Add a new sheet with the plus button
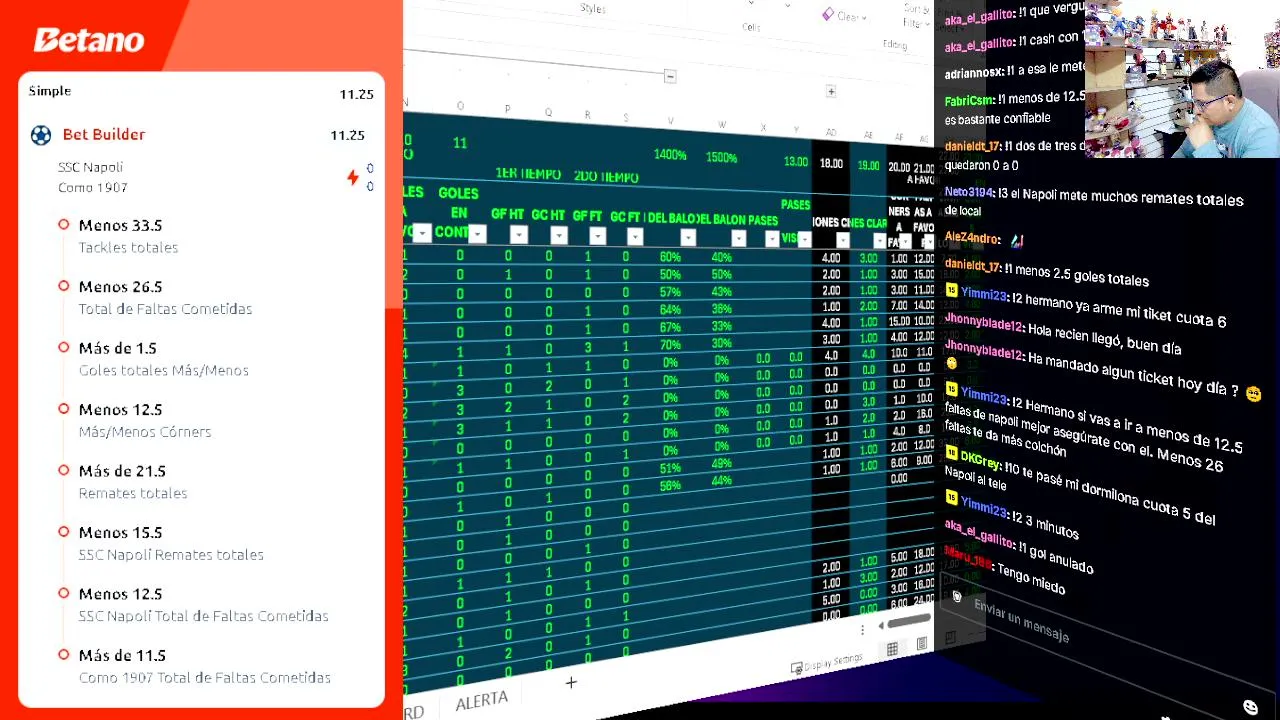 571,683
